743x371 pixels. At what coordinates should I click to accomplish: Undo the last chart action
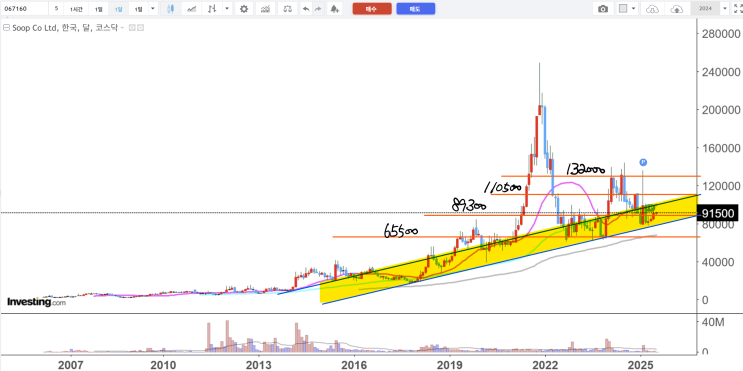[x=306, y=9]
